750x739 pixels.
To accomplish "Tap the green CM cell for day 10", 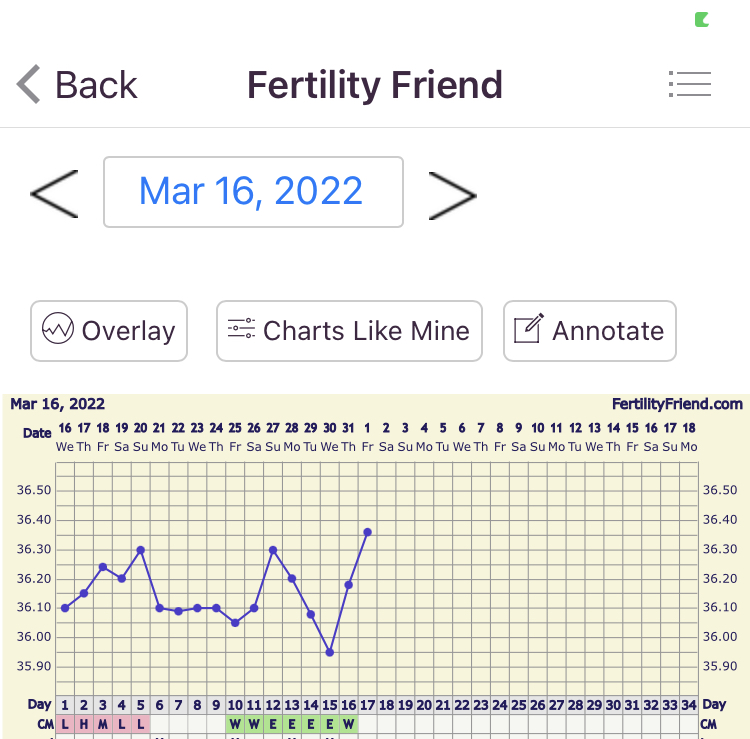I will click(235, 723).
